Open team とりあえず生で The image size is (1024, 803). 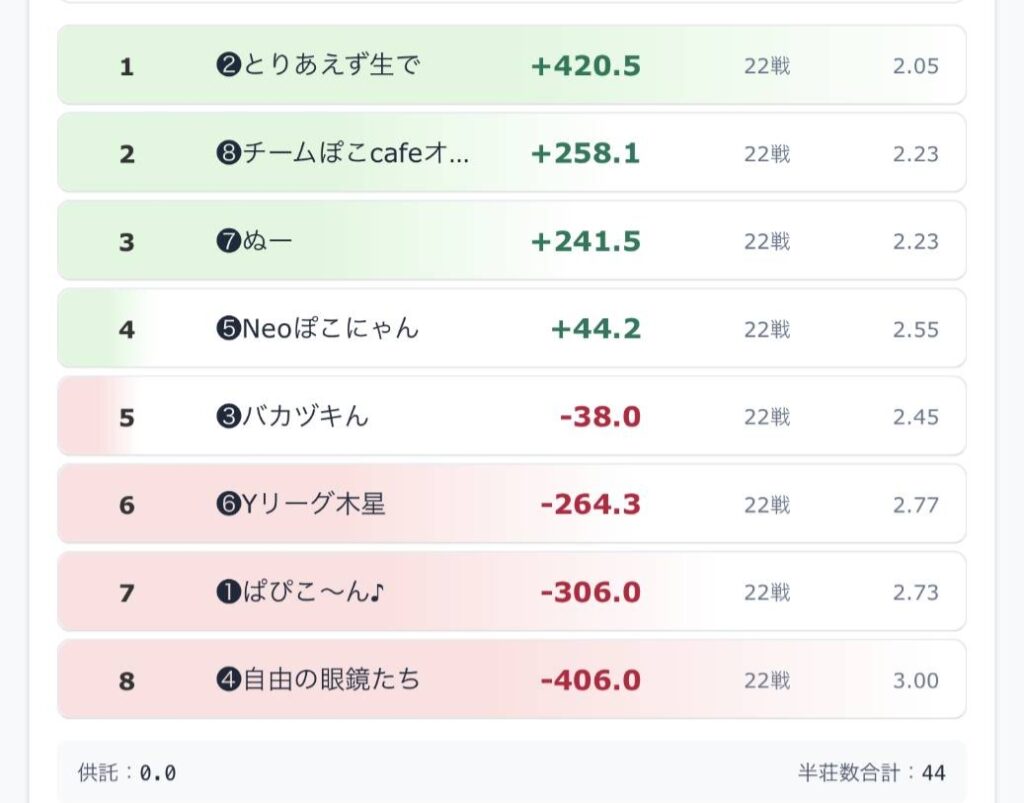(x=331, y=66)
